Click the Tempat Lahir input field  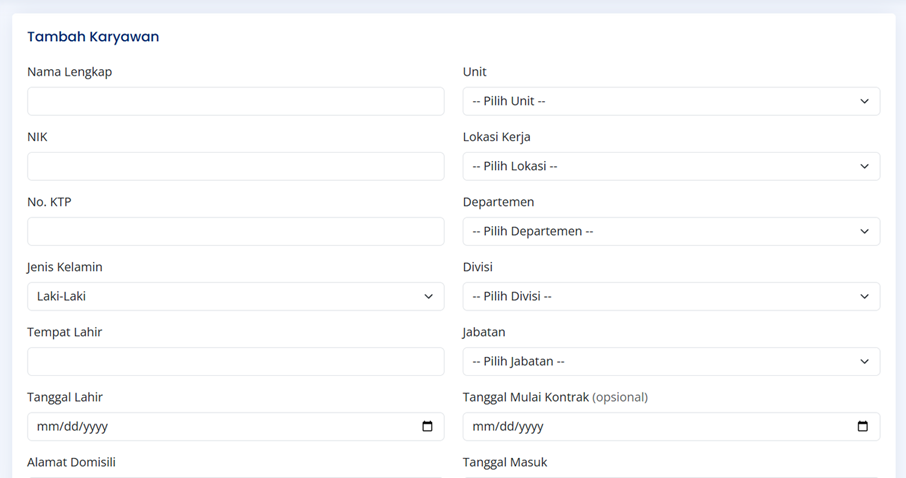(236, 361)
